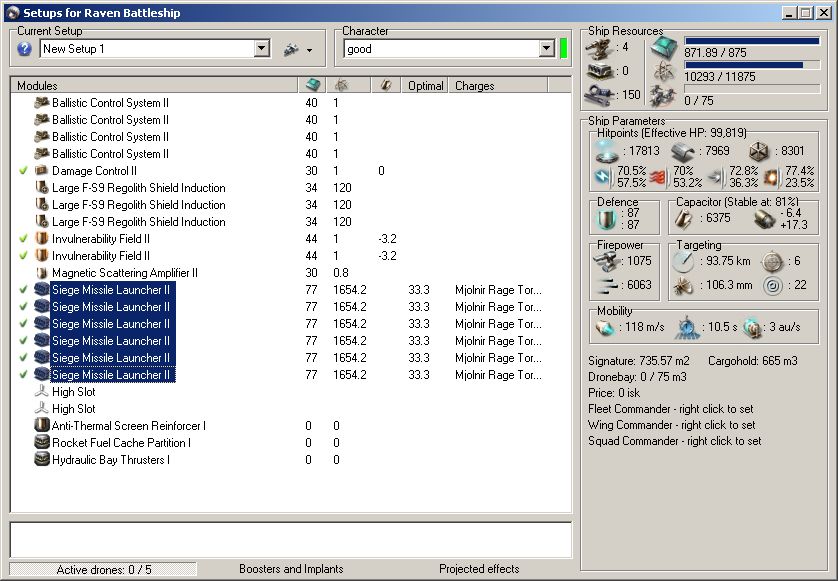Expand the Current Setup dropdown
838x581 pixels.
point(262,48)
